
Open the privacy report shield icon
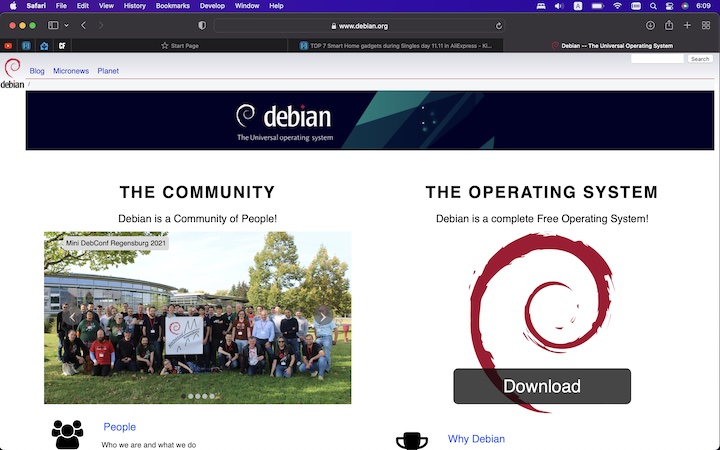tap(202, 26)
